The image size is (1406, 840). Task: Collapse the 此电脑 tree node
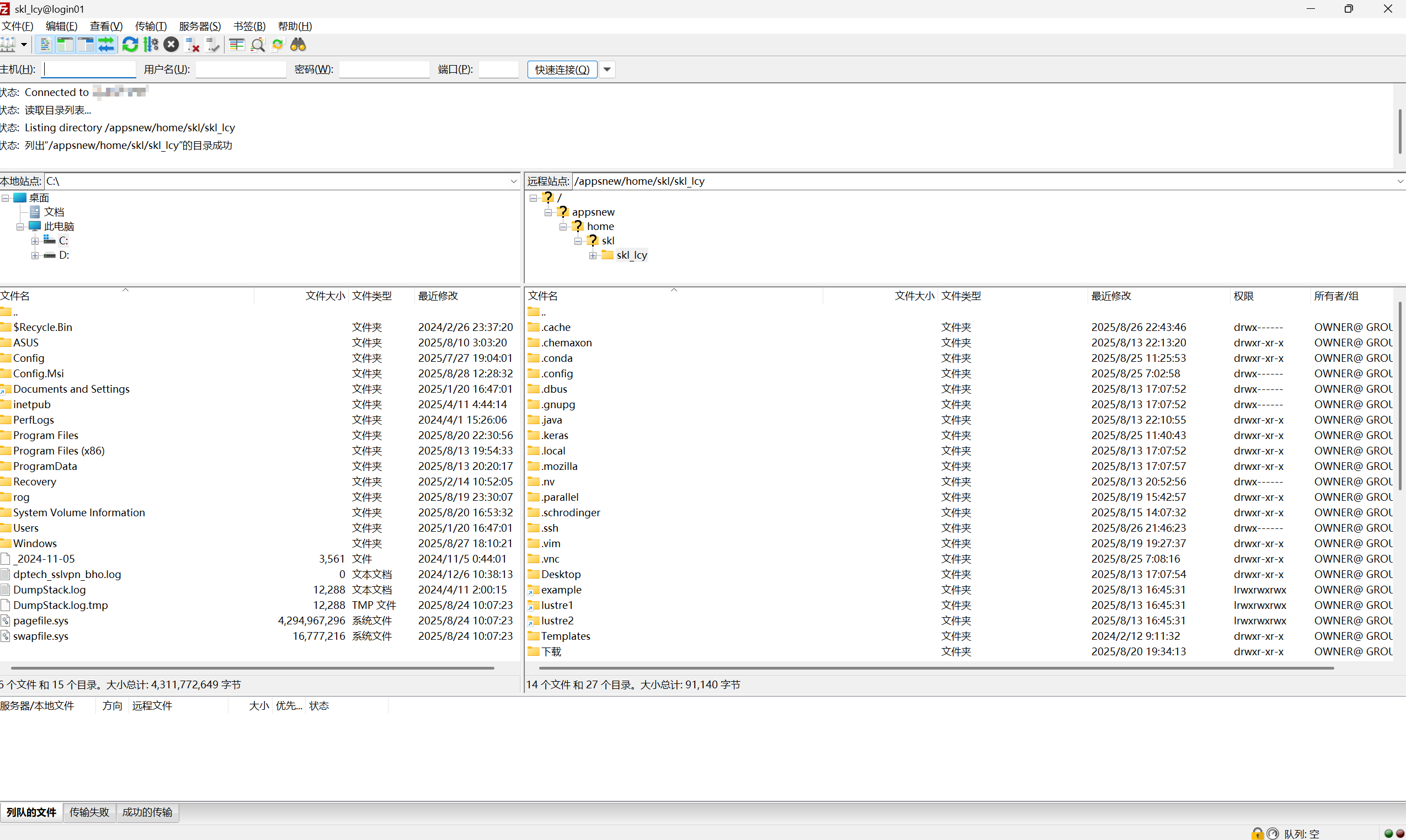point(20,227)
